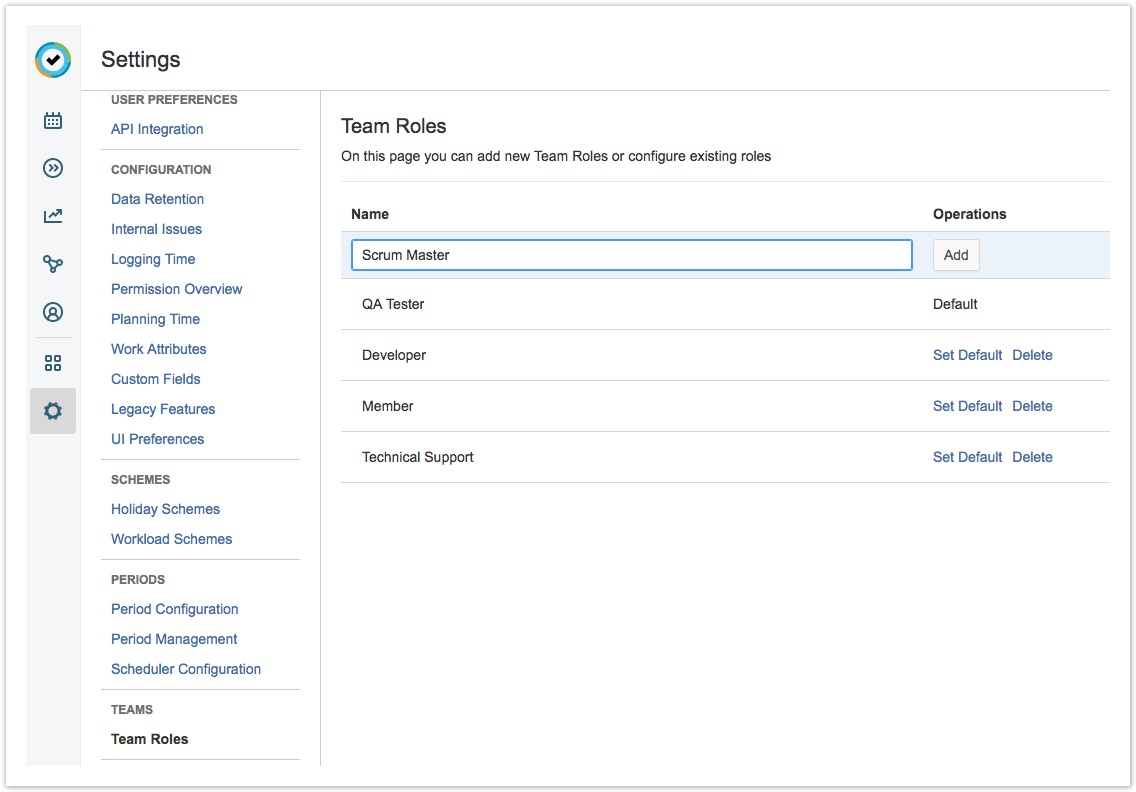Select Team Roles in sidebar

[149, 739]
